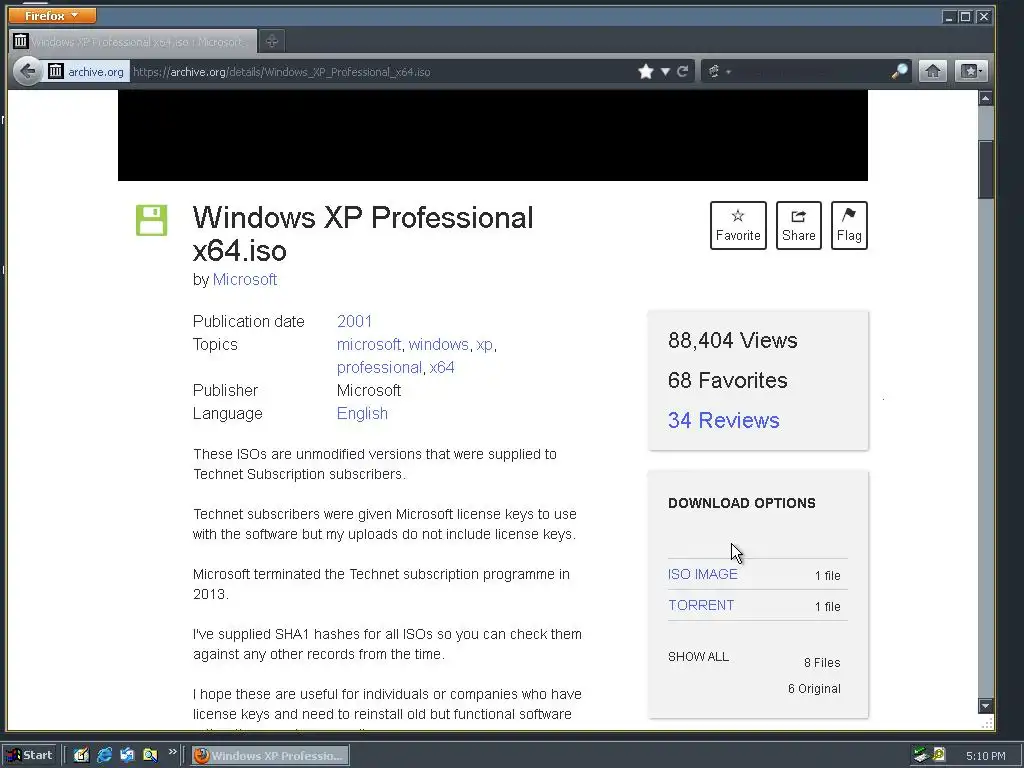Launch Internet Explorer from quick launch
The image size is (1024, 768).
pyautogui.click(x=104, y=755)
